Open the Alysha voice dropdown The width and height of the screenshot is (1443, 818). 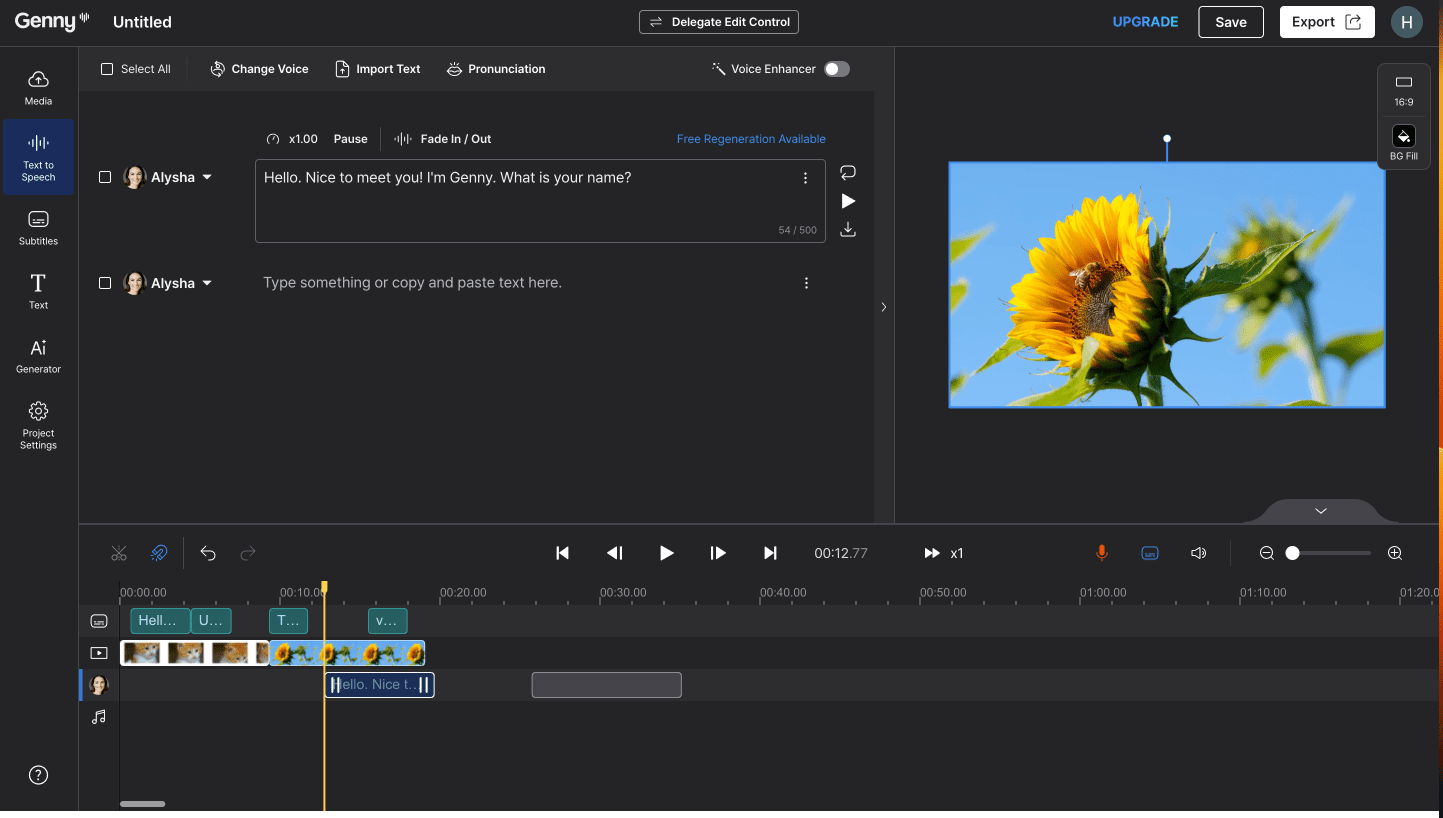208,177
